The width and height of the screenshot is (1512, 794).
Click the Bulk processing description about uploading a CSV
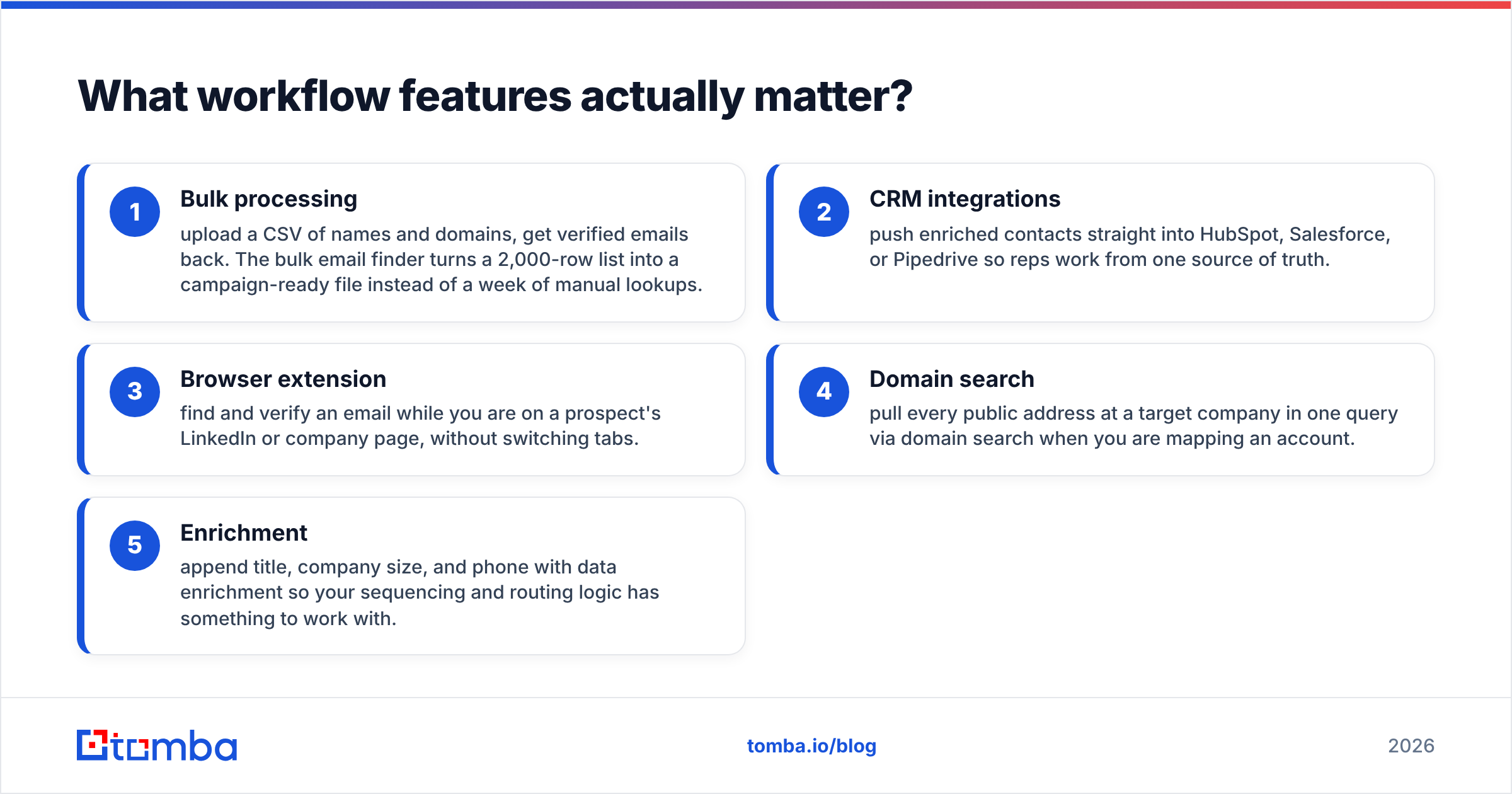coord(441,259)
